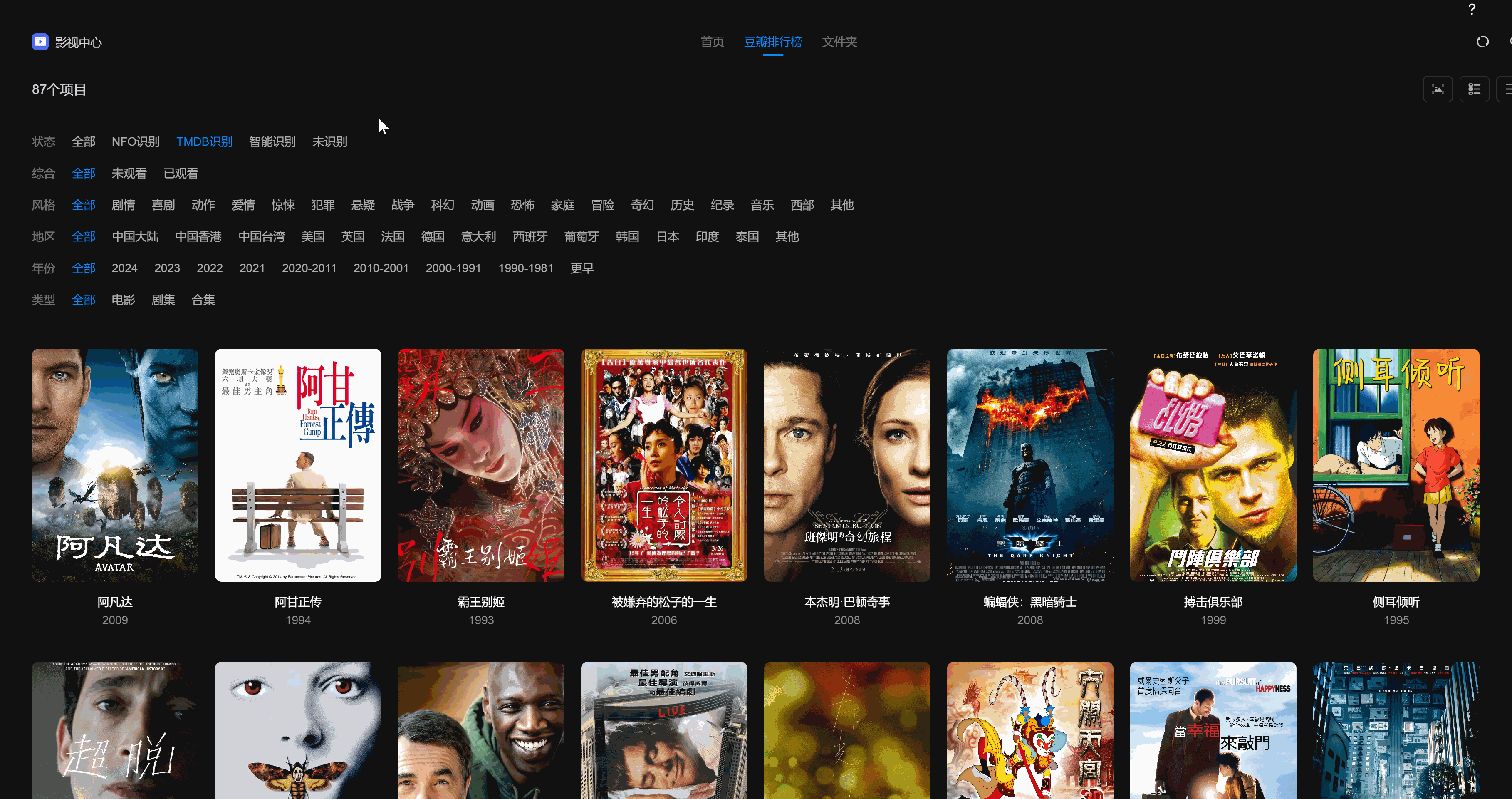Filter status by NFO识别
The height and width of the screenshot is (799, 1512).
[x=136, y=141]
